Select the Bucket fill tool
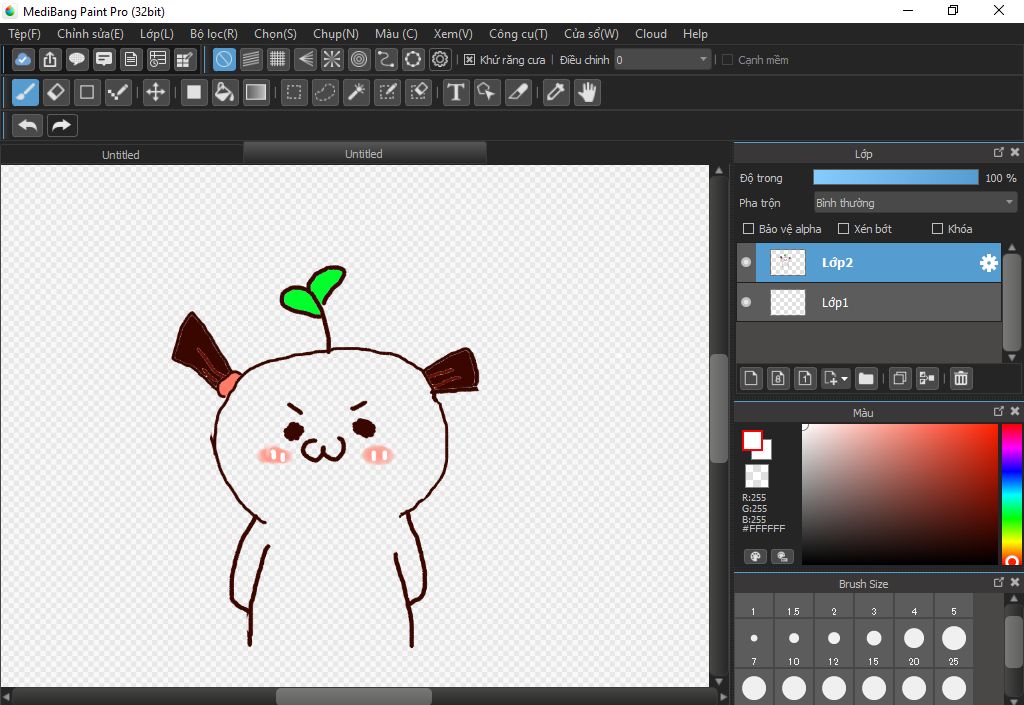This screenshot has height=705, width=1024. click(x=225, y=93)
